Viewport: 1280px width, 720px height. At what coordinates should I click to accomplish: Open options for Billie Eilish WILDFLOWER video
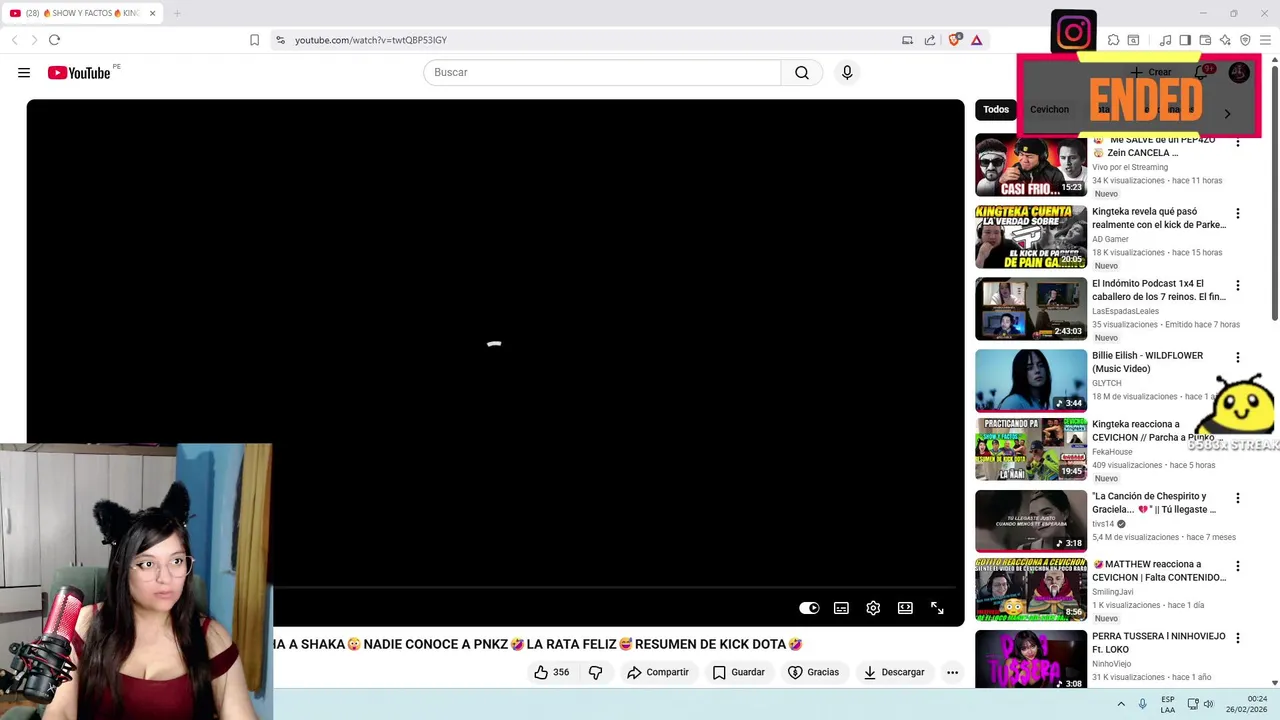[x=1237, y=357]
